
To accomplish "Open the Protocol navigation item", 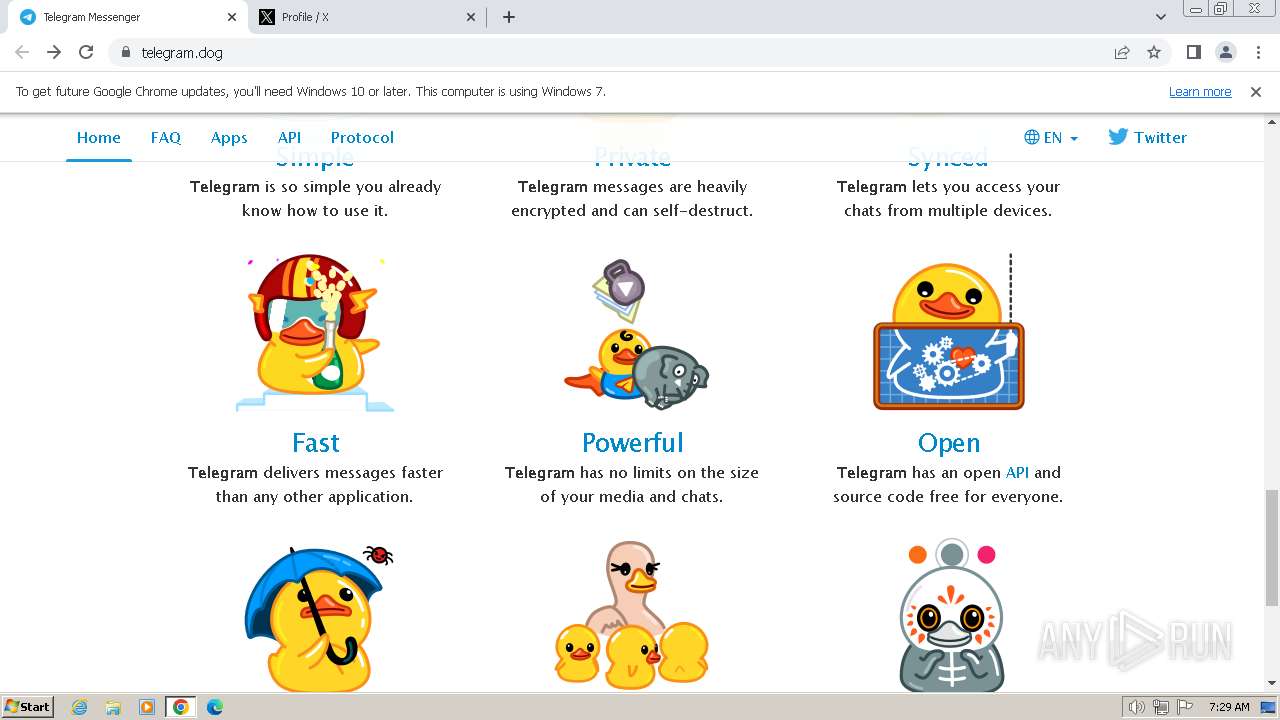I will [x=362, y=138].
